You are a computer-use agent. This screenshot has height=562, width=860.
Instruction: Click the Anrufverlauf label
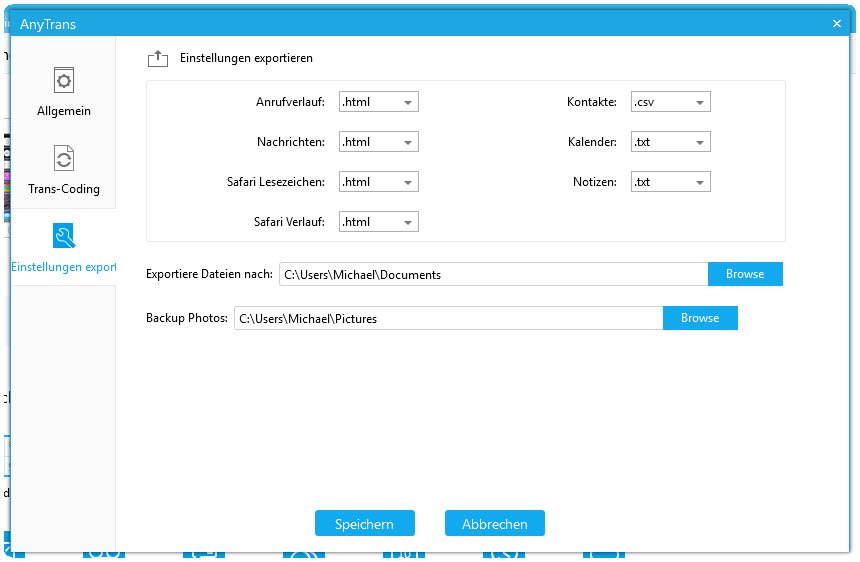pos(290,102)
